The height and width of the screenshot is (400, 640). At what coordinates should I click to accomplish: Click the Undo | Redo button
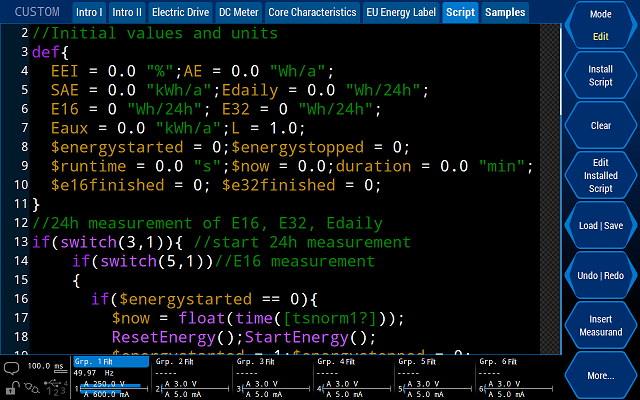[x=600, y=276]
